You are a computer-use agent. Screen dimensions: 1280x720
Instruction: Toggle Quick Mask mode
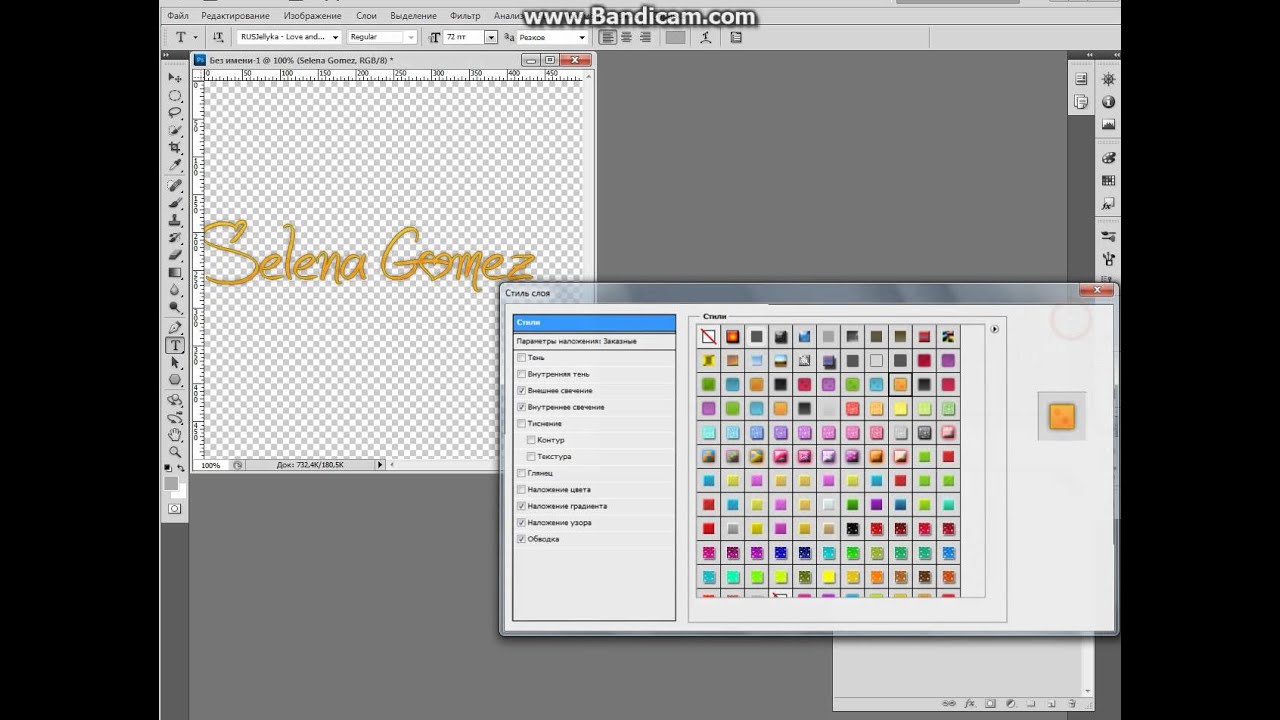(x=175, y=509)
